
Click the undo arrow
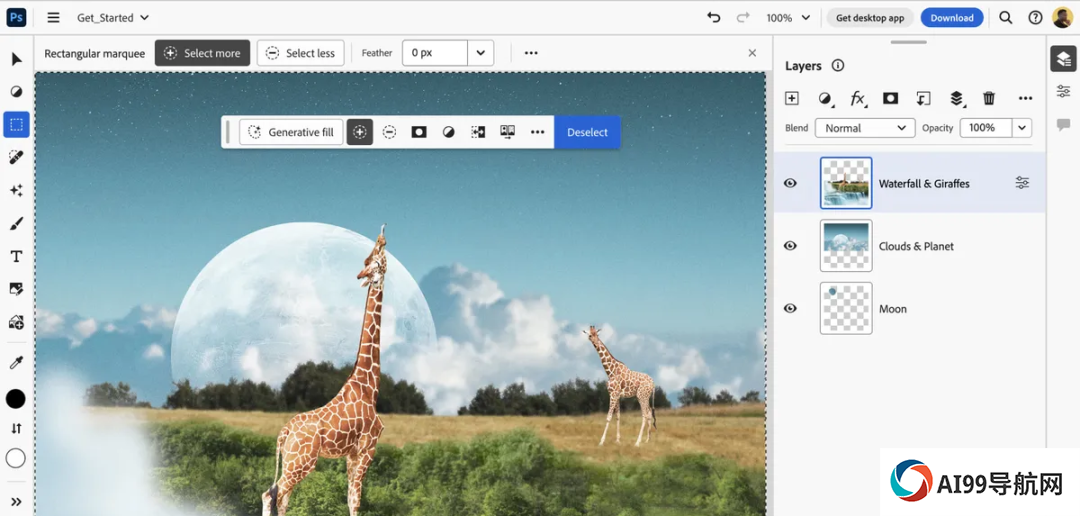pyautogui.click(x=714, y=18)
